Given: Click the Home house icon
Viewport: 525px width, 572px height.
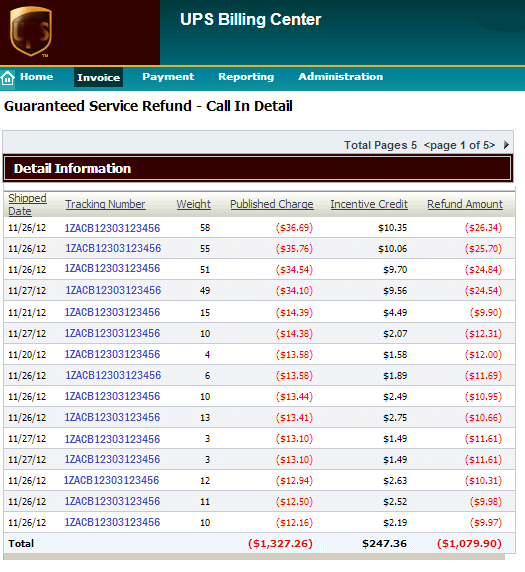Looking at the screenshot, I should pos(7,78).
